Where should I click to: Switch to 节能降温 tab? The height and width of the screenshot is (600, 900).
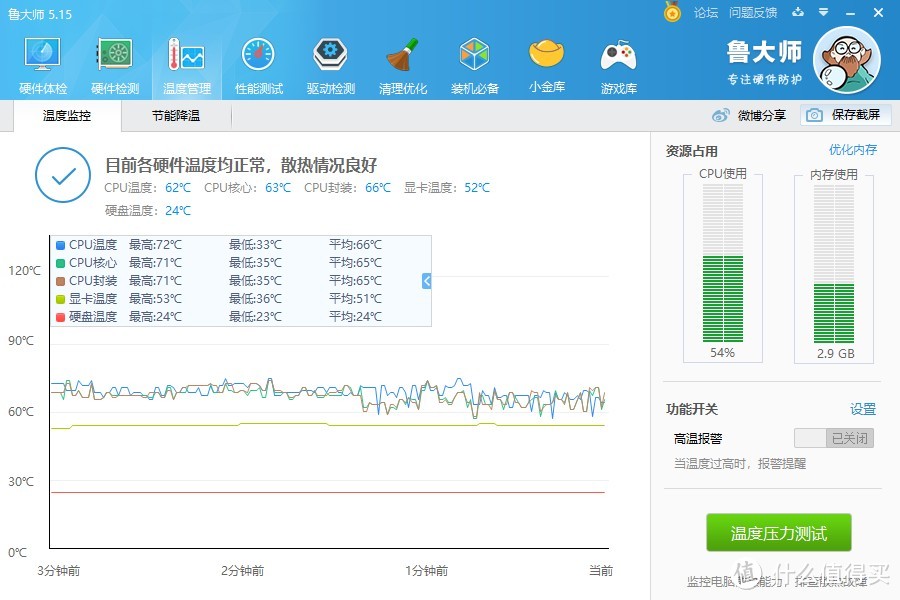(176, 116)
